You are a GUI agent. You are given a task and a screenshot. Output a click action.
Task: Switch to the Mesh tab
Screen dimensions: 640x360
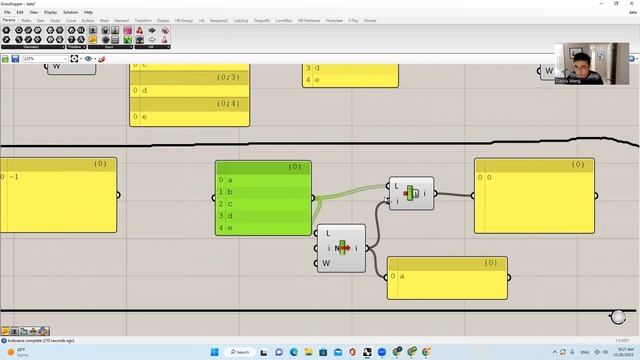pos(104,20)
